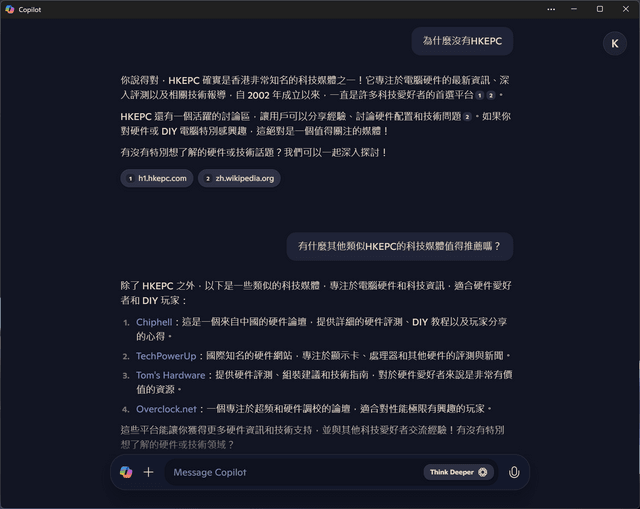Start voice input with microphone icon
The image size is (640, 509).
(x=514, y=472)
